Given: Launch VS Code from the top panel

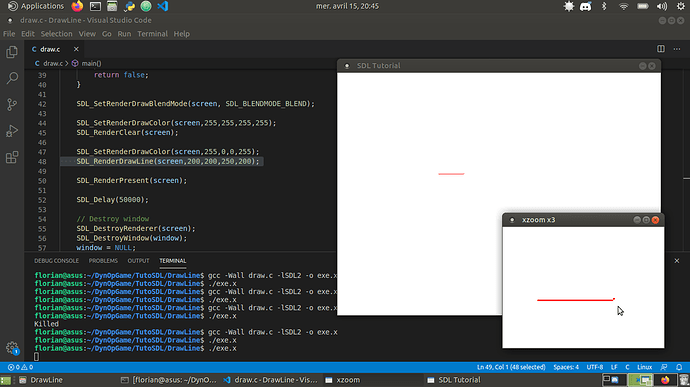Looking at the screenshot, I should pyautogui.click(x=163, y=6).
